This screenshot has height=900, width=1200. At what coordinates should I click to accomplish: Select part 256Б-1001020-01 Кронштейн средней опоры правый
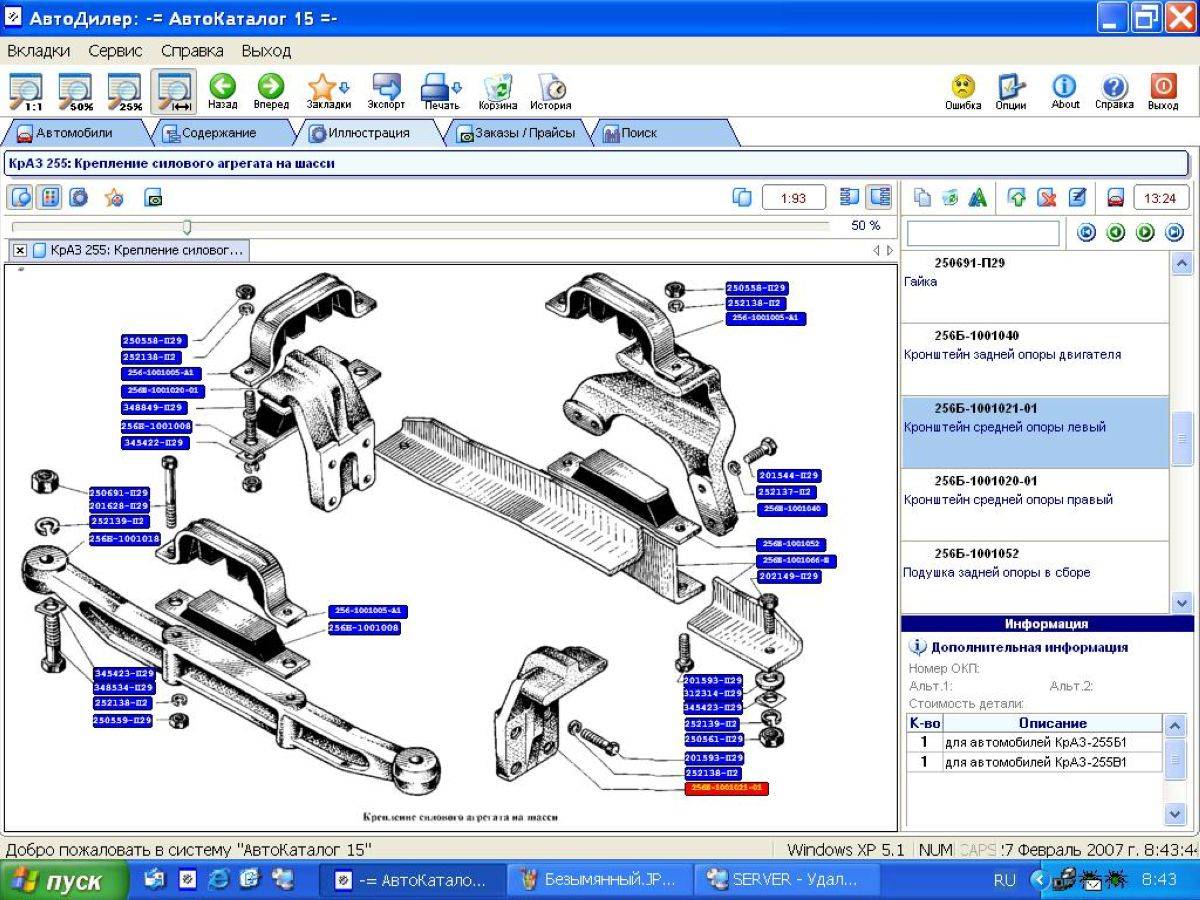pos(1035,505)
